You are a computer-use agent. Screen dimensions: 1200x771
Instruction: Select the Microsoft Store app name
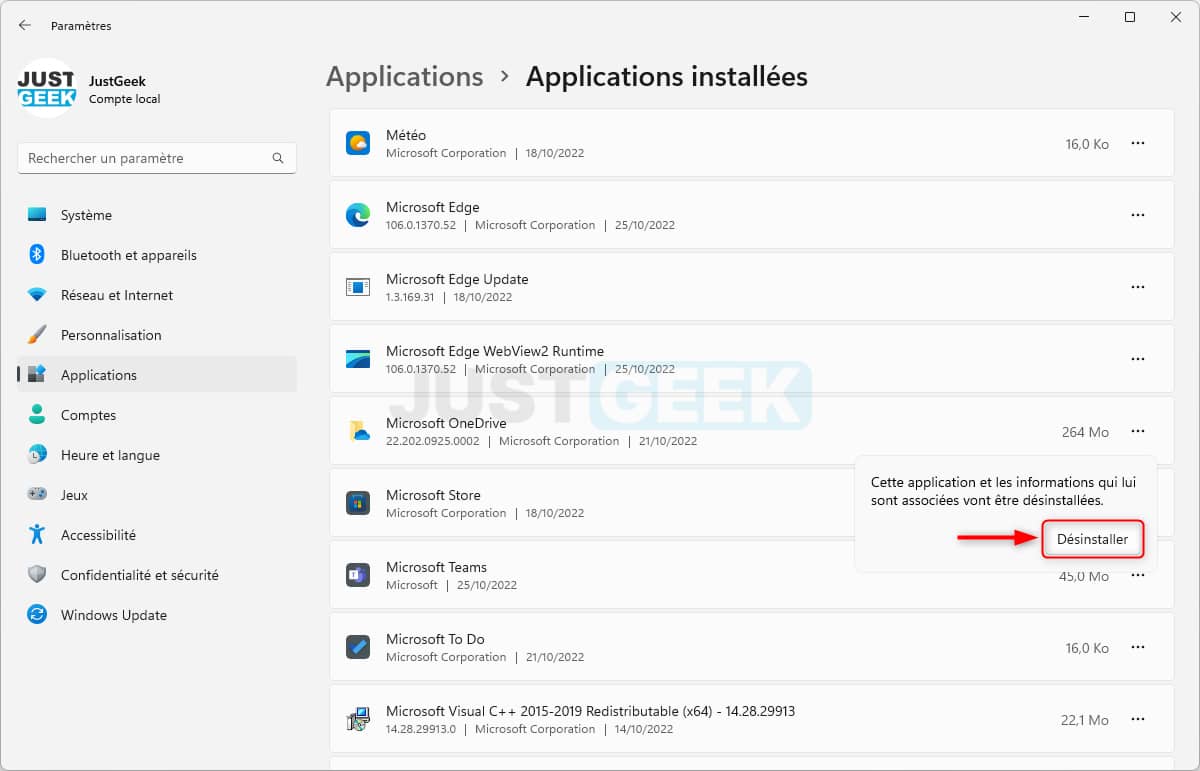click(x=433, y=495)
